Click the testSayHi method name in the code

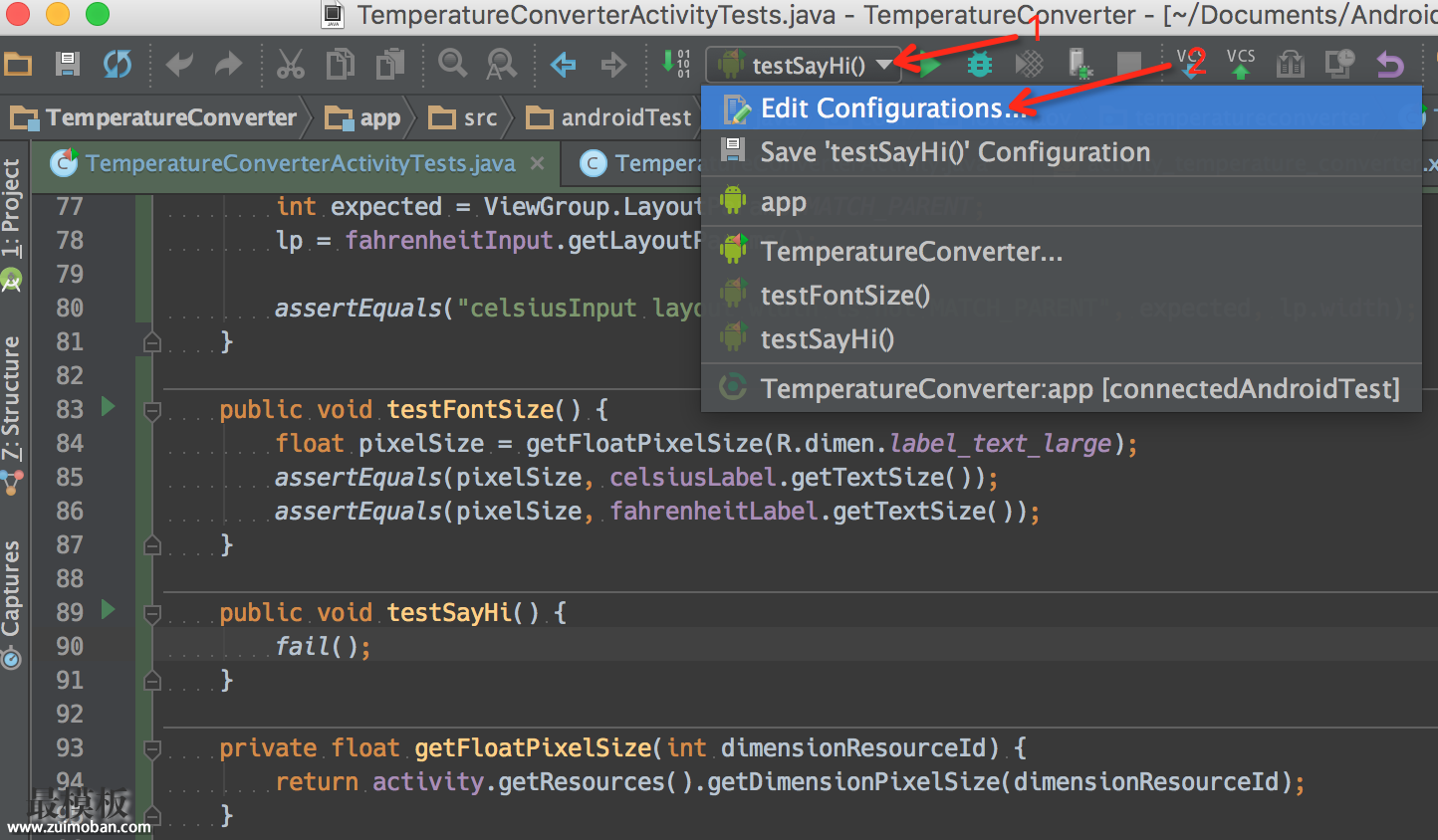coord(449,612)
